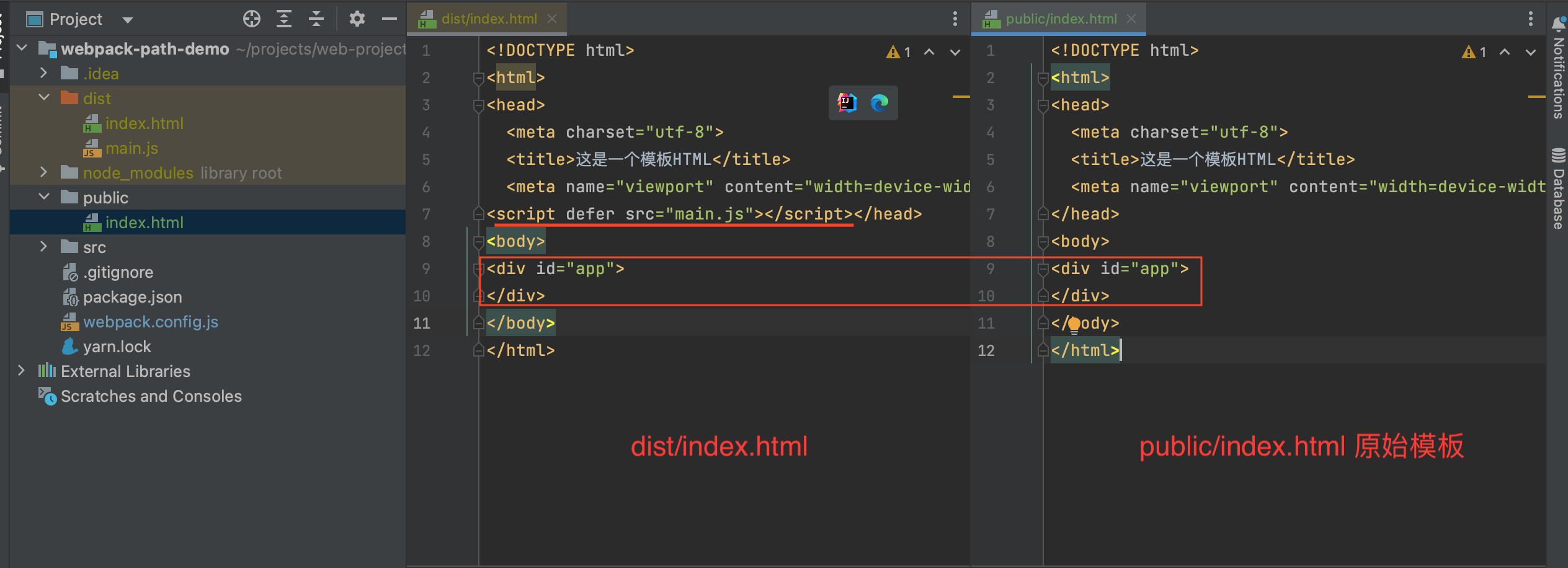
Task: Fold the html tag in right editor
Action: click(x=1043, y=78)
